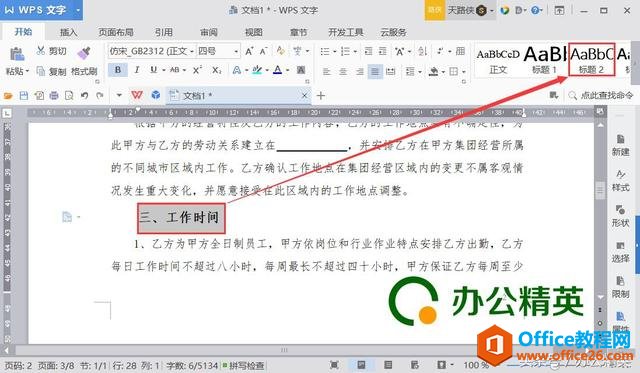Viewport: 640px width, 373px height.
Task: Expand the borders dropdown arrow
Action: pos(464,72)
